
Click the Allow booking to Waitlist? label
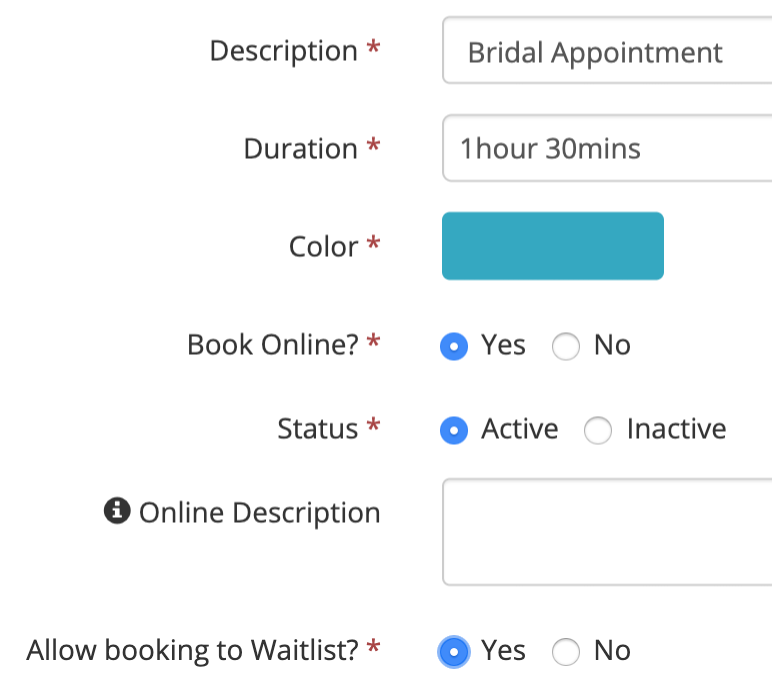[193, 650]
